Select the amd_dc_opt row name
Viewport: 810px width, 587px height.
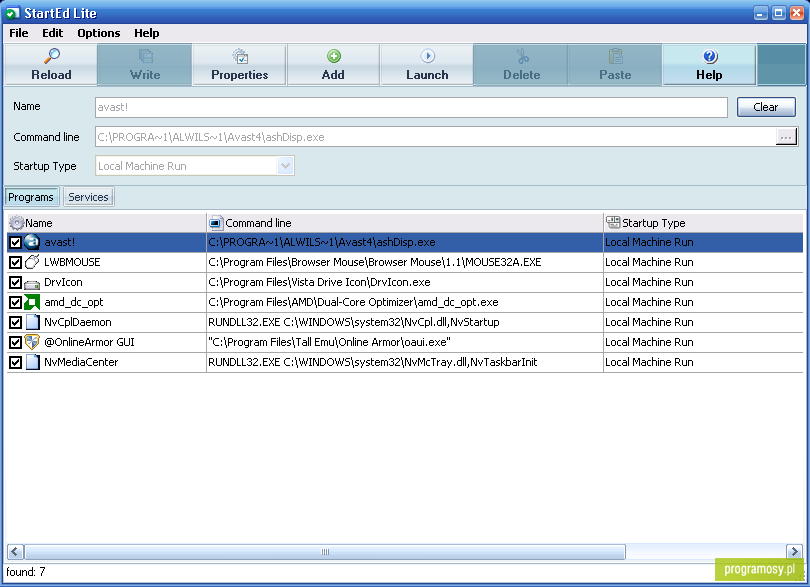click(x=74, y=302)
